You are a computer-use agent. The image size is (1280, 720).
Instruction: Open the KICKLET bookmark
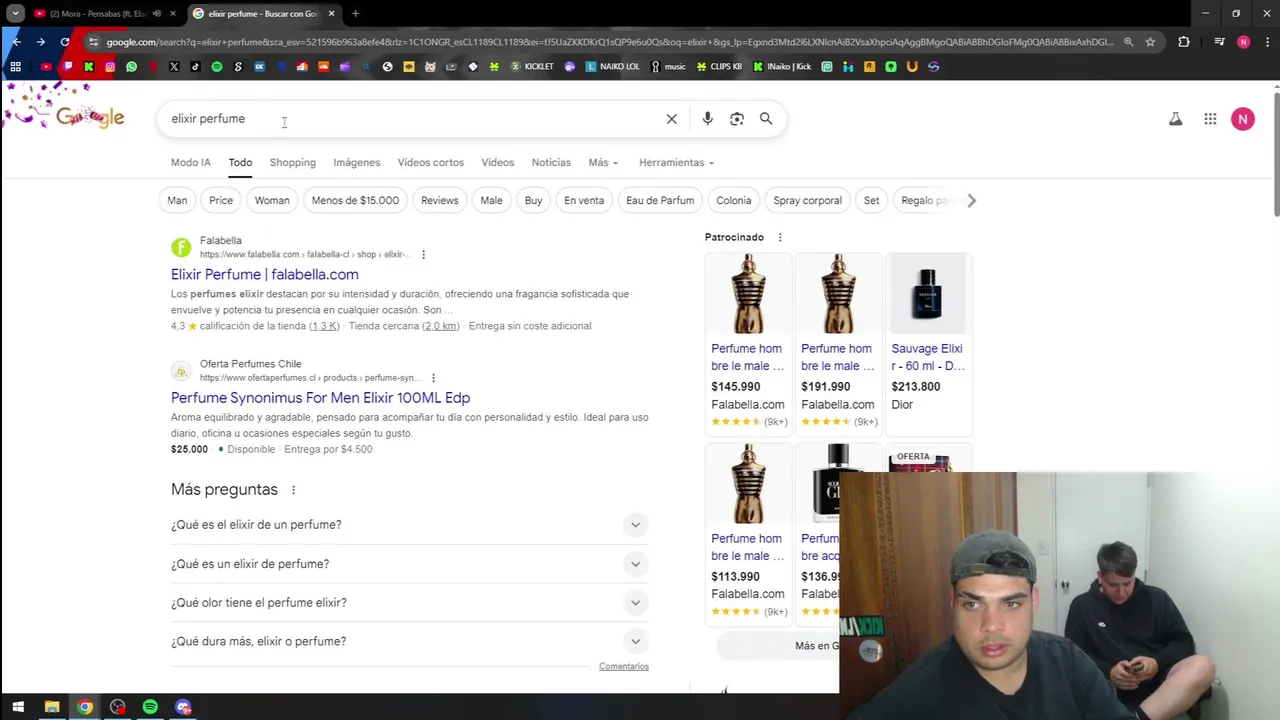click(532, 67)
